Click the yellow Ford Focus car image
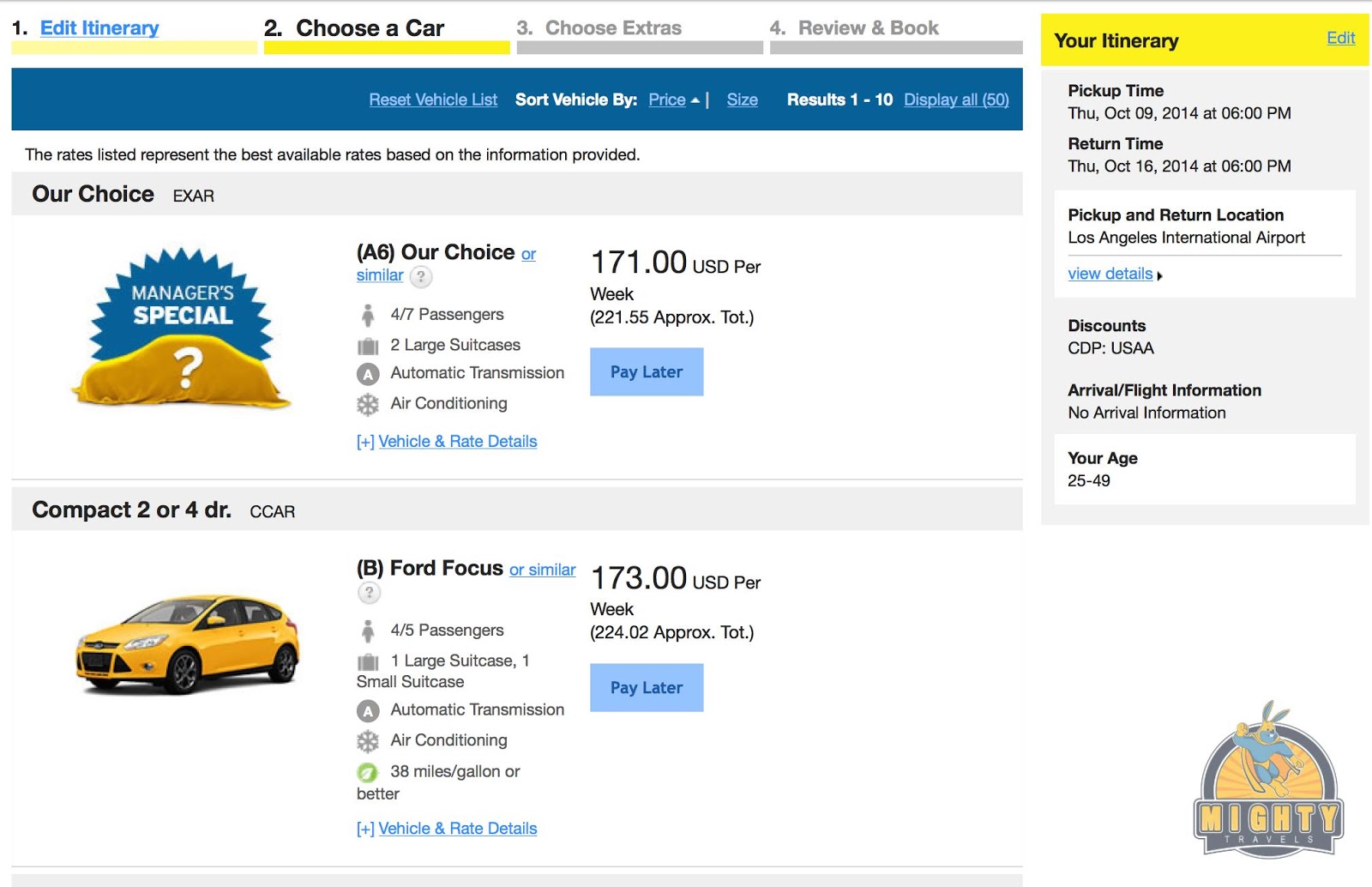 [x=187, y=643]
